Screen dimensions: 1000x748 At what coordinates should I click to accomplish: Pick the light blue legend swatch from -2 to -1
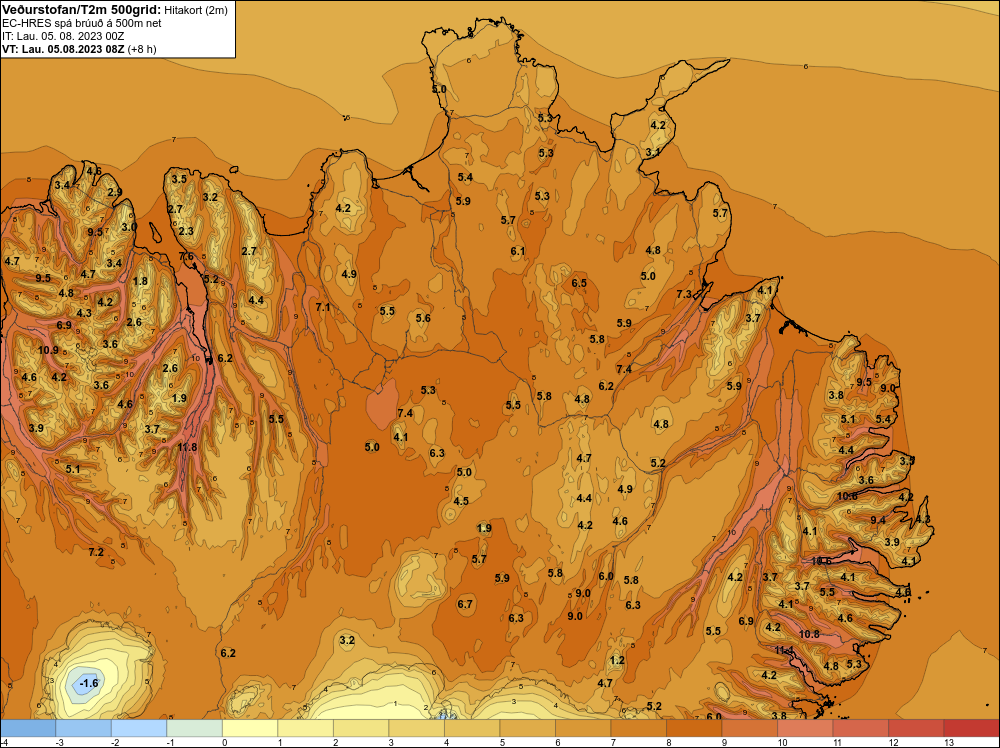[139, 728]
